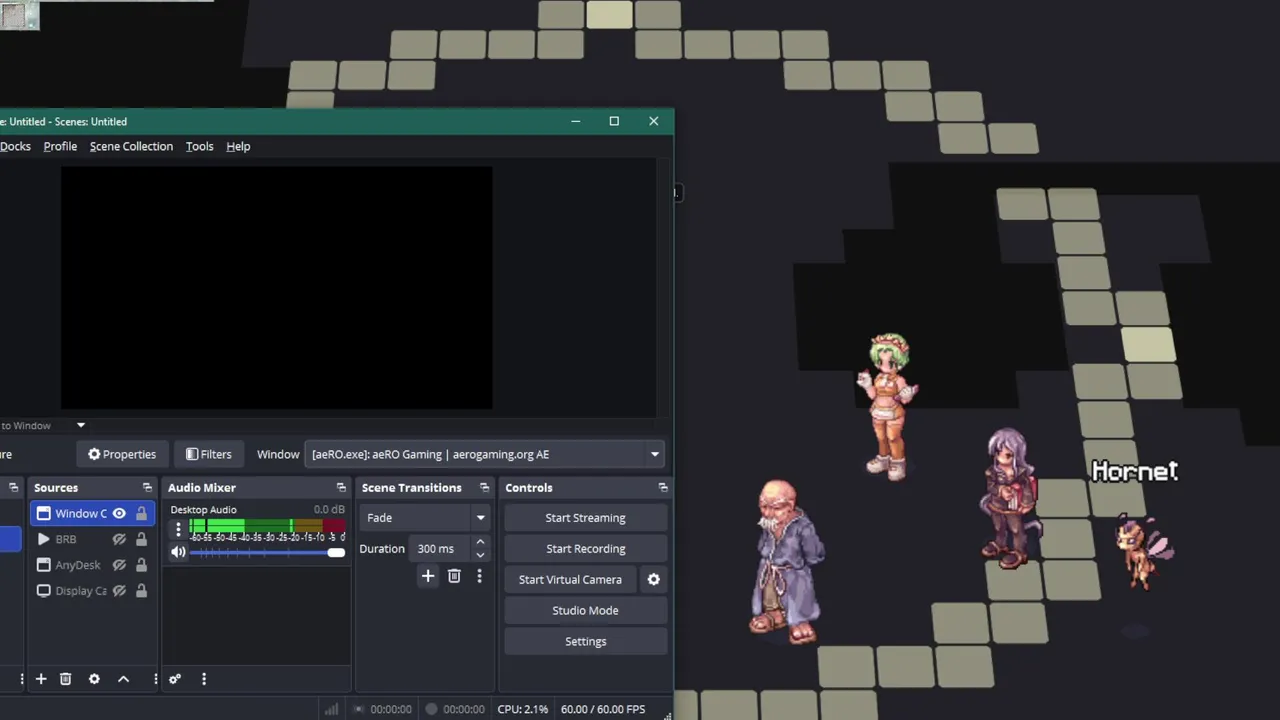Image resolution: width=1280 pixels, height=720 pixels.
Task: Open the Docks menu
Action: click(15, 146)
